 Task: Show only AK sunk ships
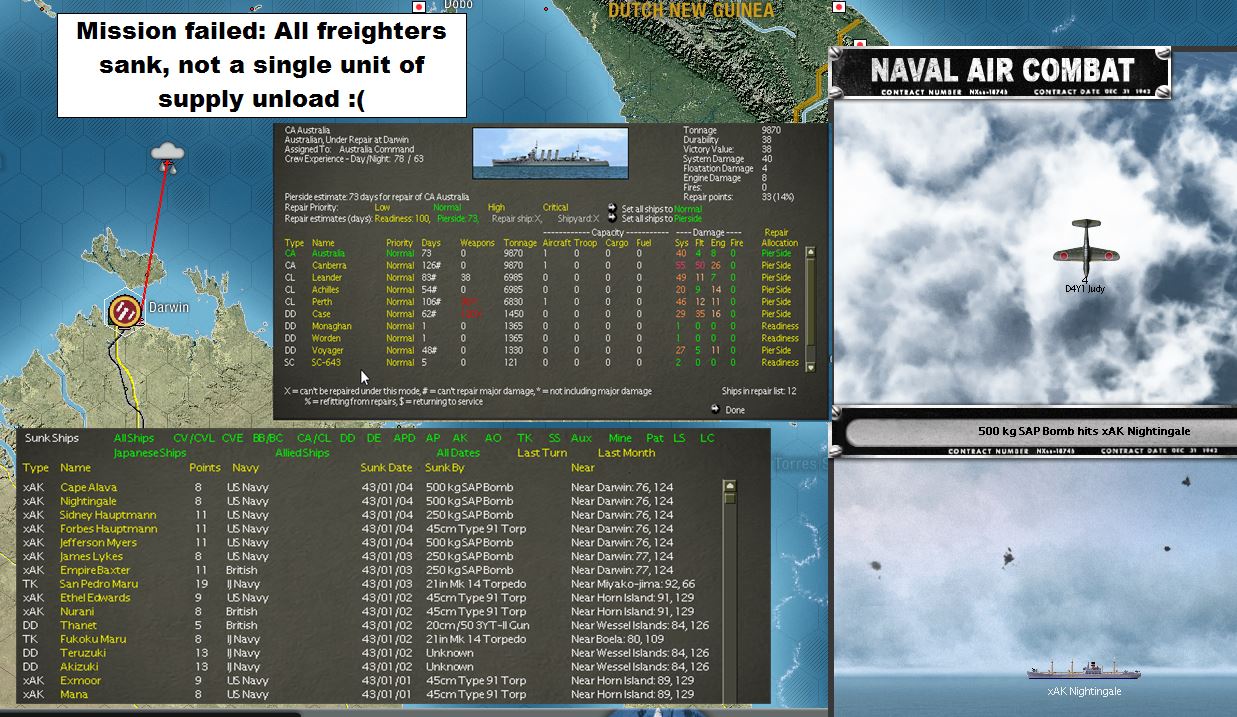tap(460, 439)
